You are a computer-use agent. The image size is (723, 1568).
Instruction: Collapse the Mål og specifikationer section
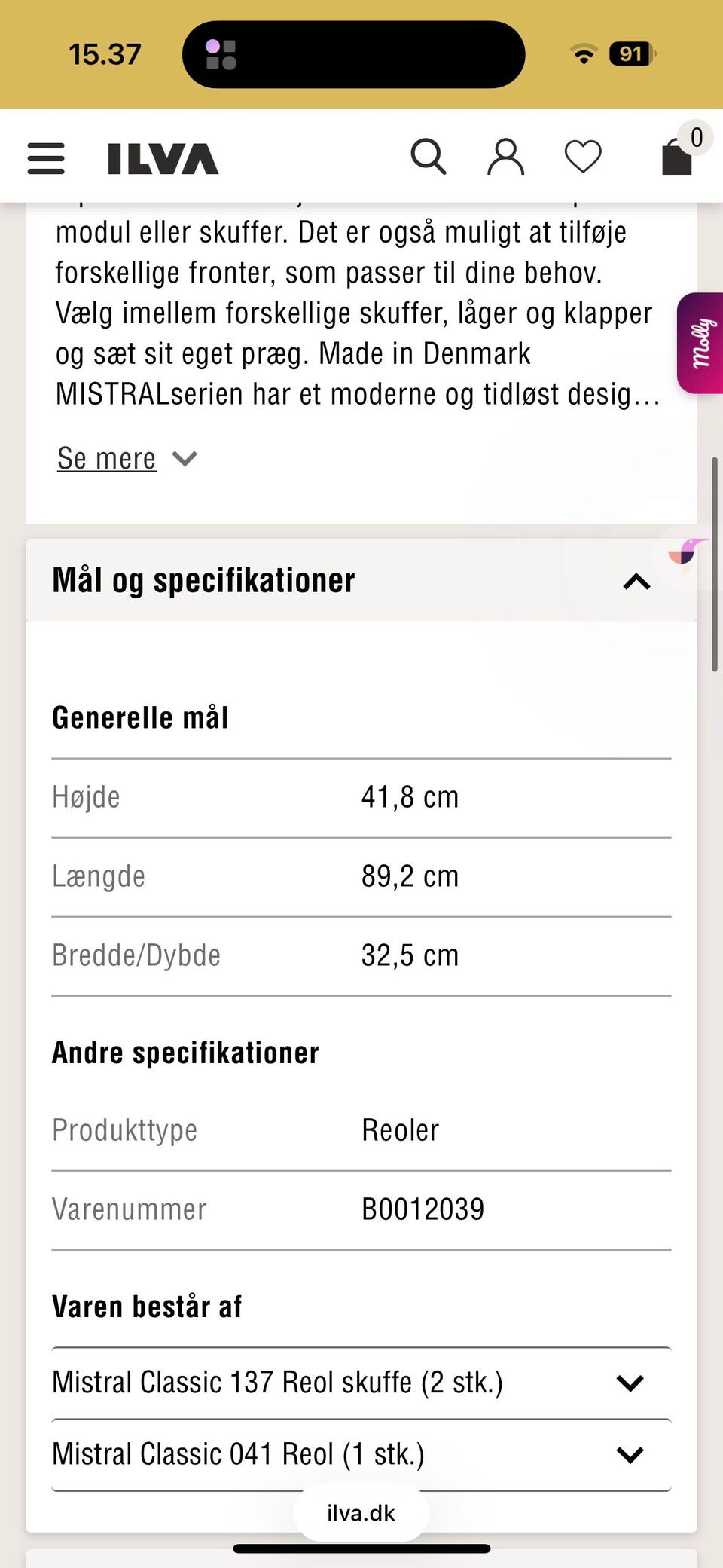tap(636, 580)
